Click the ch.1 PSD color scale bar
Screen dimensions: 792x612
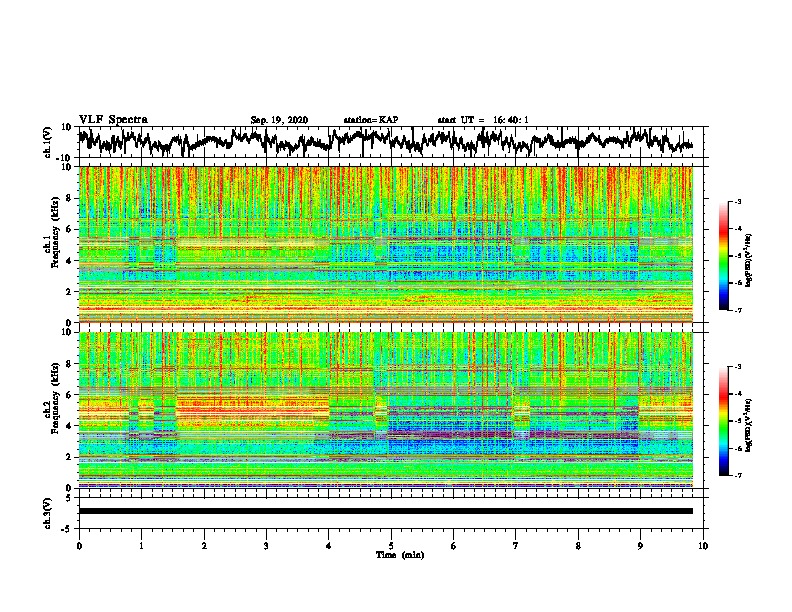[723, 256]
